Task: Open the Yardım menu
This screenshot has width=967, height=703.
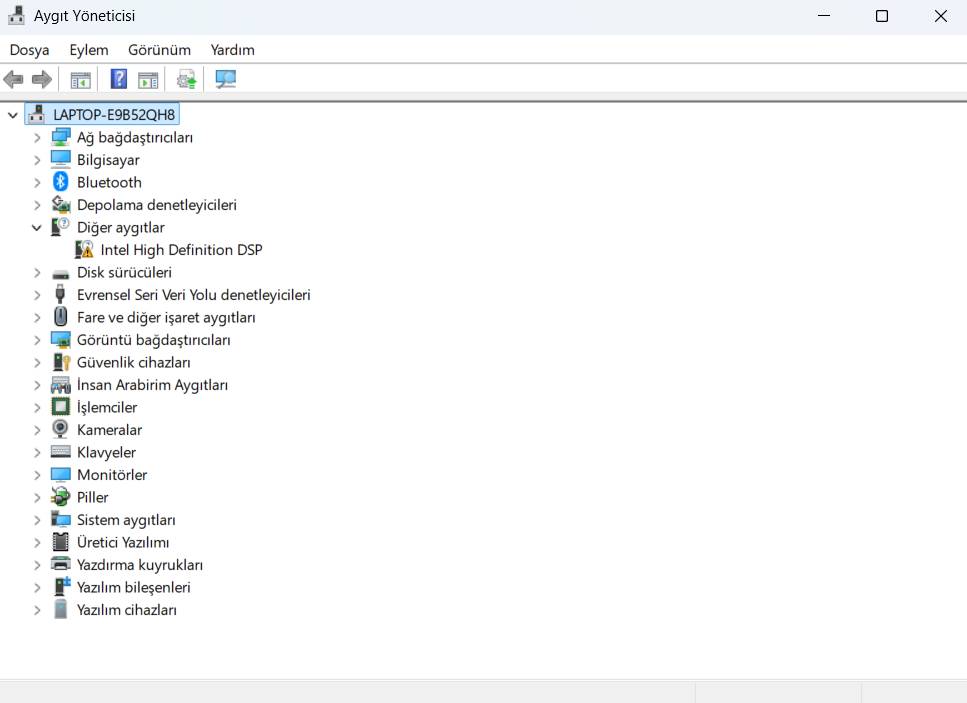Action: point(232,50)
